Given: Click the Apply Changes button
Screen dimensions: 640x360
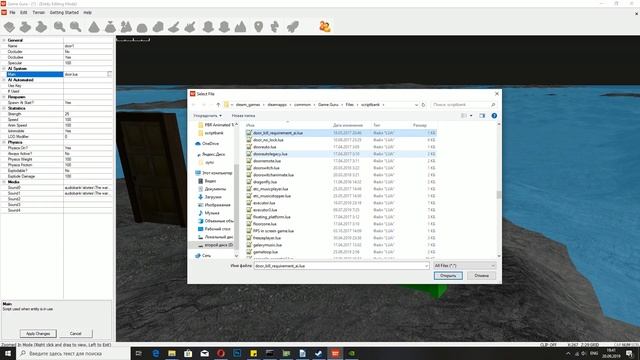Looking at the screenshot, I should (38, 333).
